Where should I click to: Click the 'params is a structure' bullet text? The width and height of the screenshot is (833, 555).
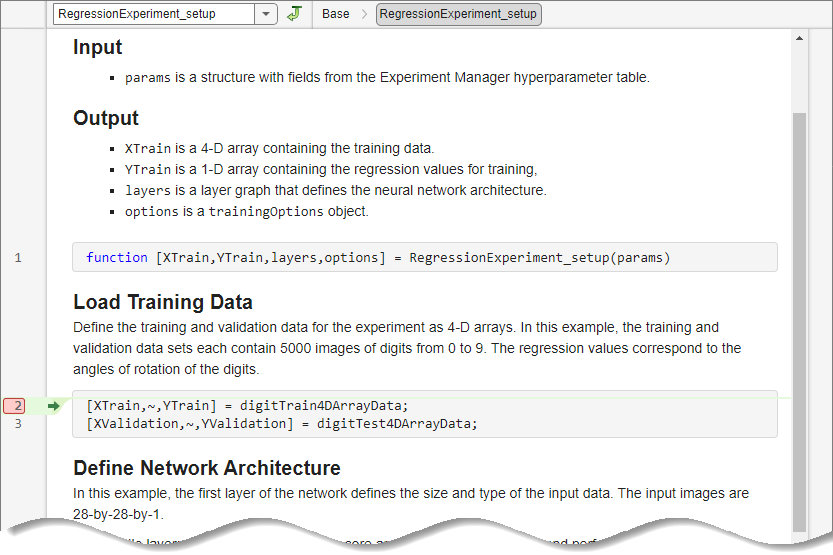coord(387,78)
